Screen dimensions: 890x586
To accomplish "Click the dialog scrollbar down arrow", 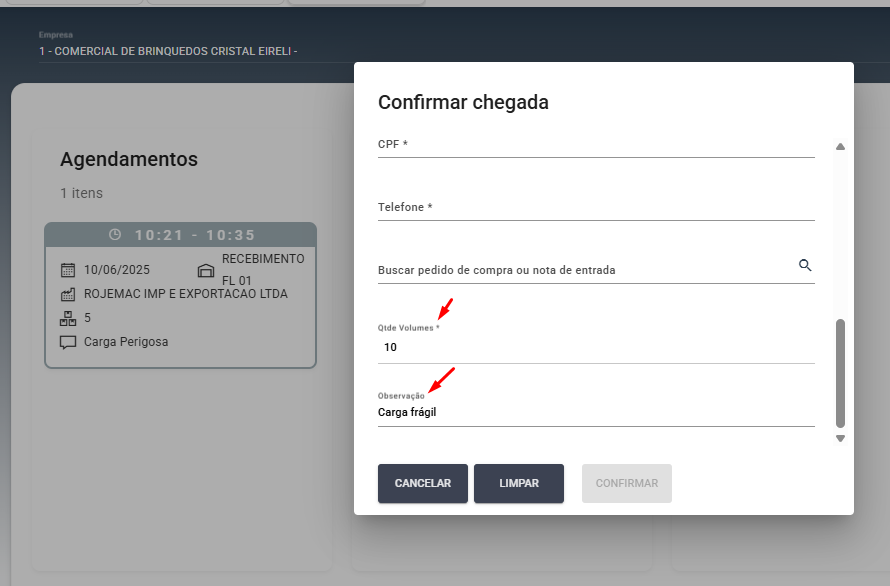I will (x=841, y=438).
